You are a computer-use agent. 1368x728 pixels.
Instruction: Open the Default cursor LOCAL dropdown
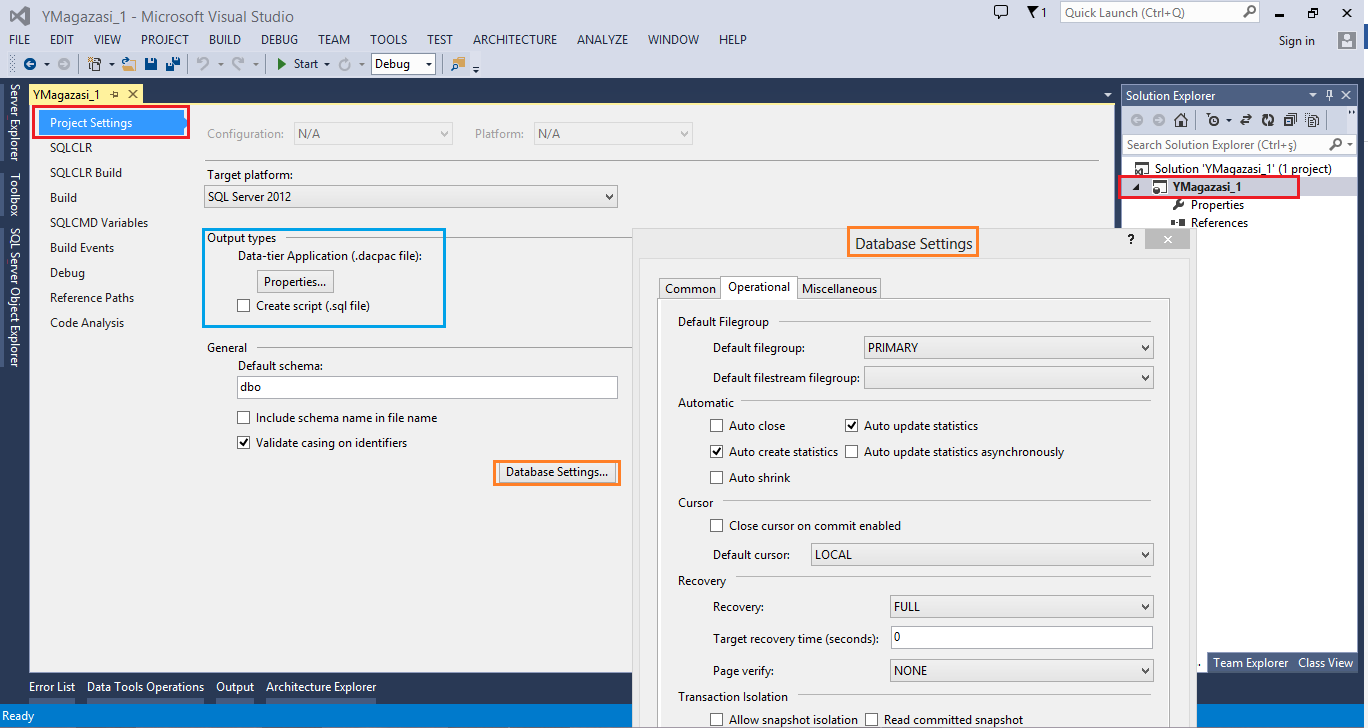click(982, 555)
